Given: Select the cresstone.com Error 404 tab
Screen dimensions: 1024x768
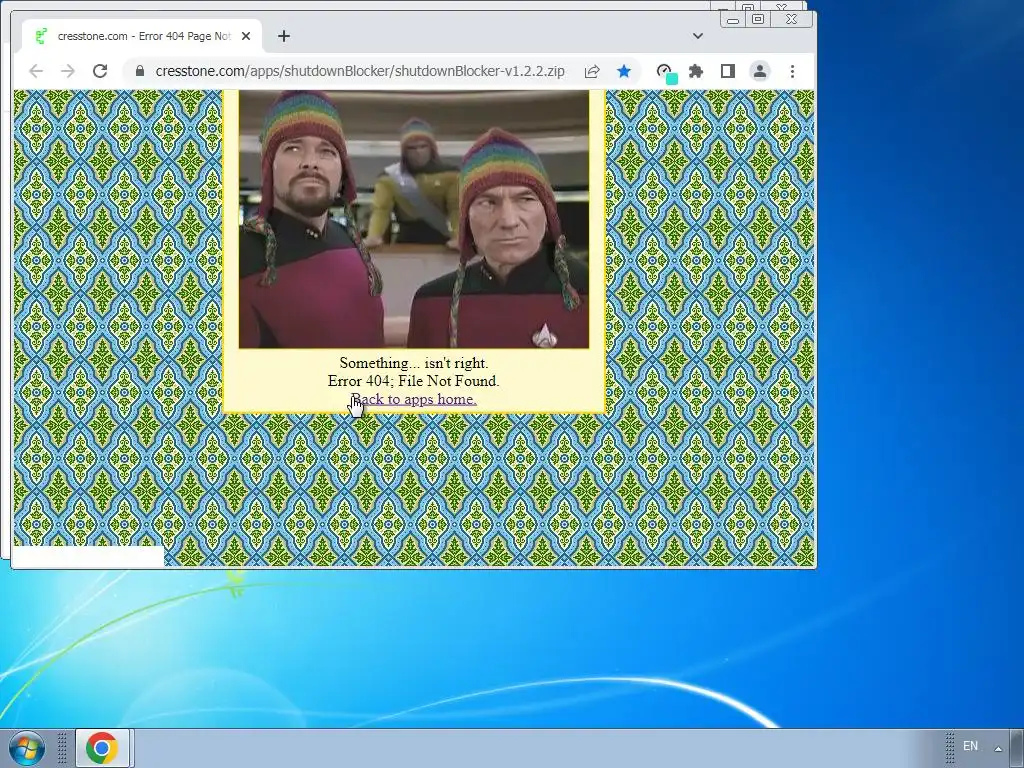Looking at the screenshot, I should pyautogui.click(x=142, y=37).
